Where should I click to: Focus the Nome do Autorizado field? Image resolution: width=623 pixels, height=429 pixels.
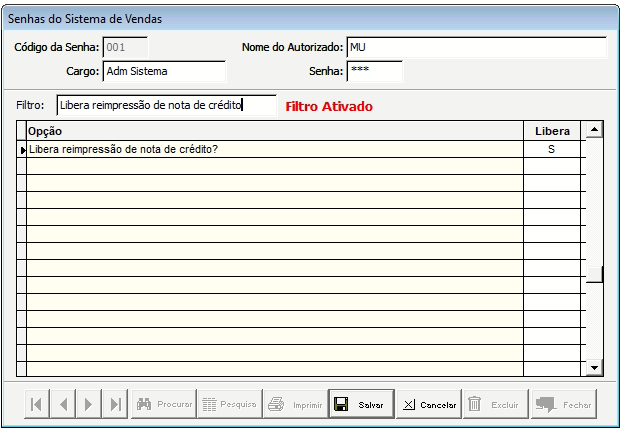(476, 48)
